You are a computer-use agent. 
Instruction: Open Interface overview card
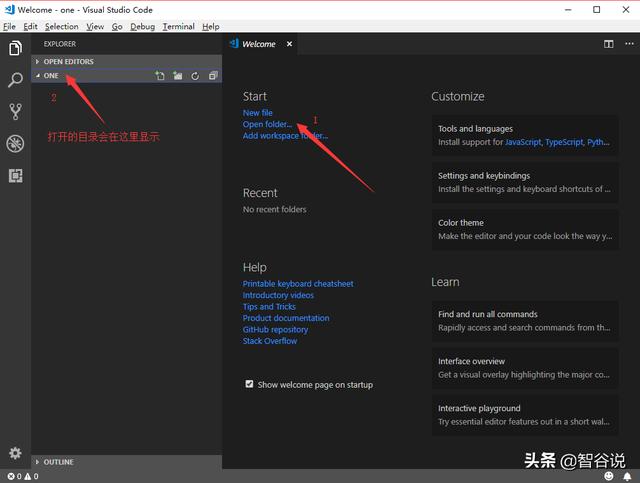pyautogui.click(x=525, y=368)
